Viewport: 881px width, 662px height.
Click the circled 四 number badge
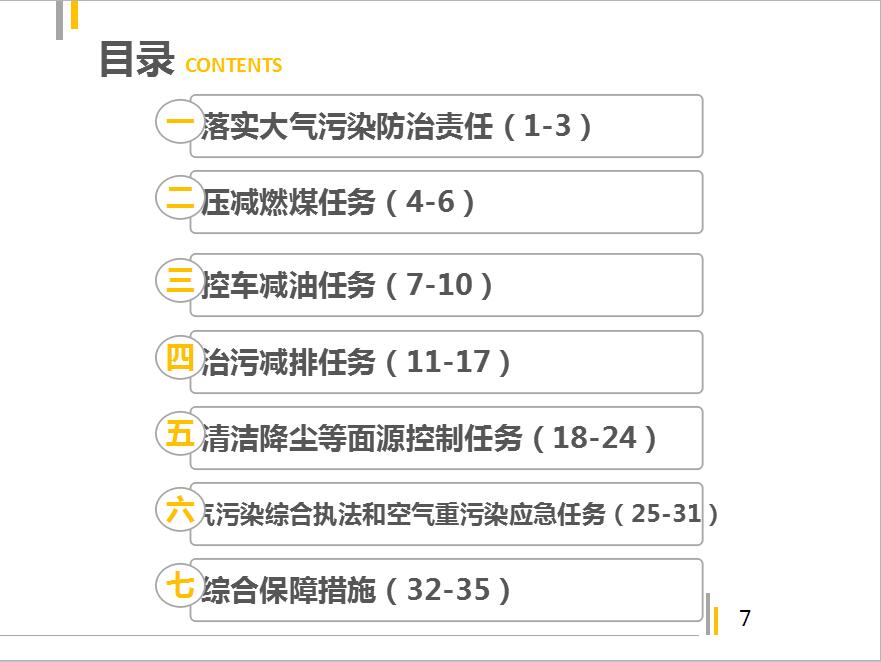click(180, 357)
